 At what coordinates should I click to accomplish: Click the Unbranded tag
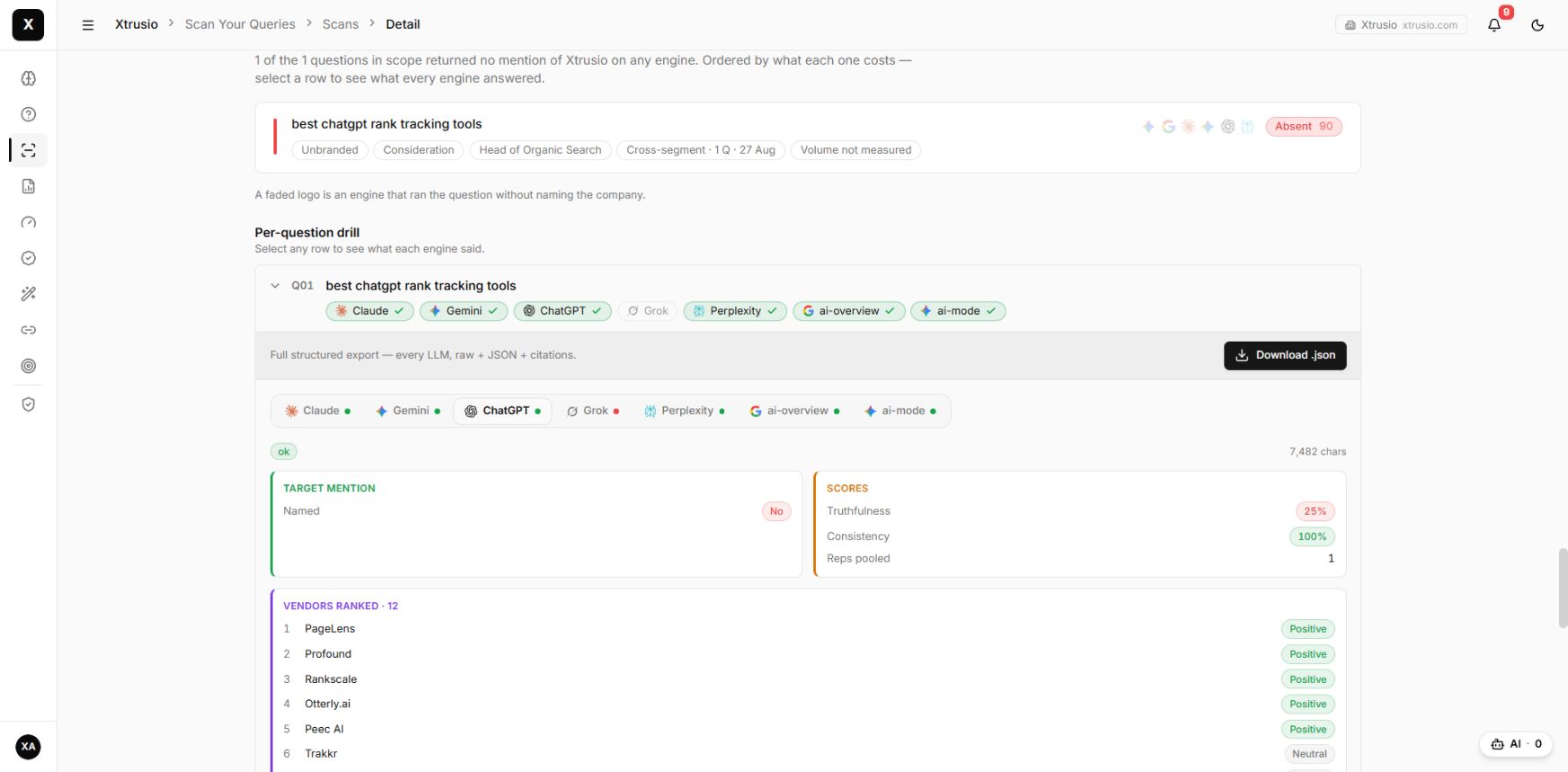click(330, 150)
